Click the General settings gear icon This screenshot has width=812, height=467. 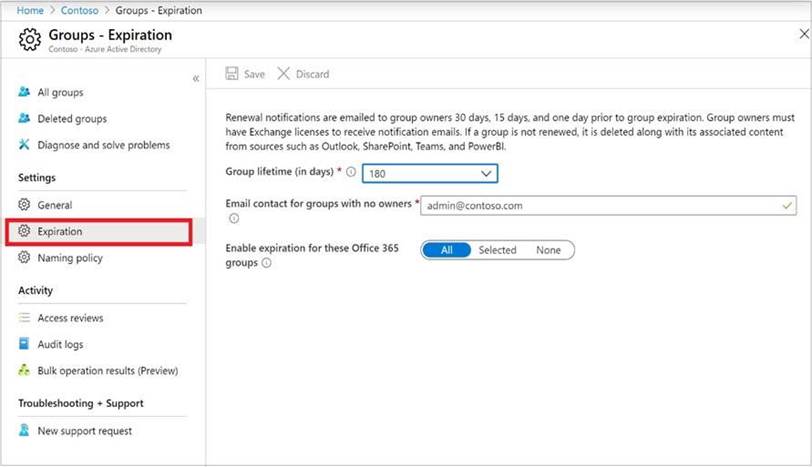[25, 205]
